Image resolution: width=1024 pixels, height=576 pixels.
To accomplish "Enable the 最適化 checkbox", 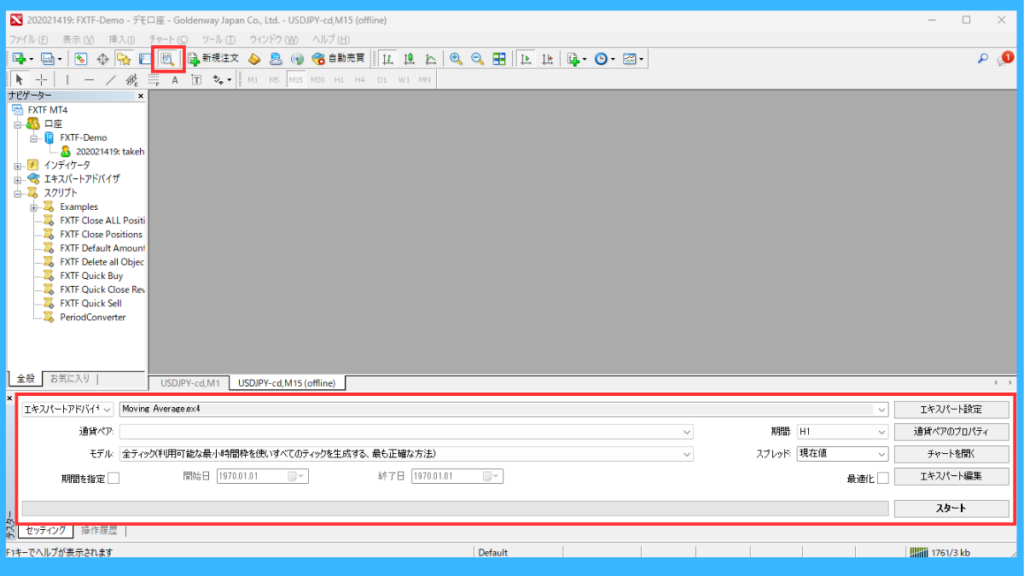I will point(883,478).
